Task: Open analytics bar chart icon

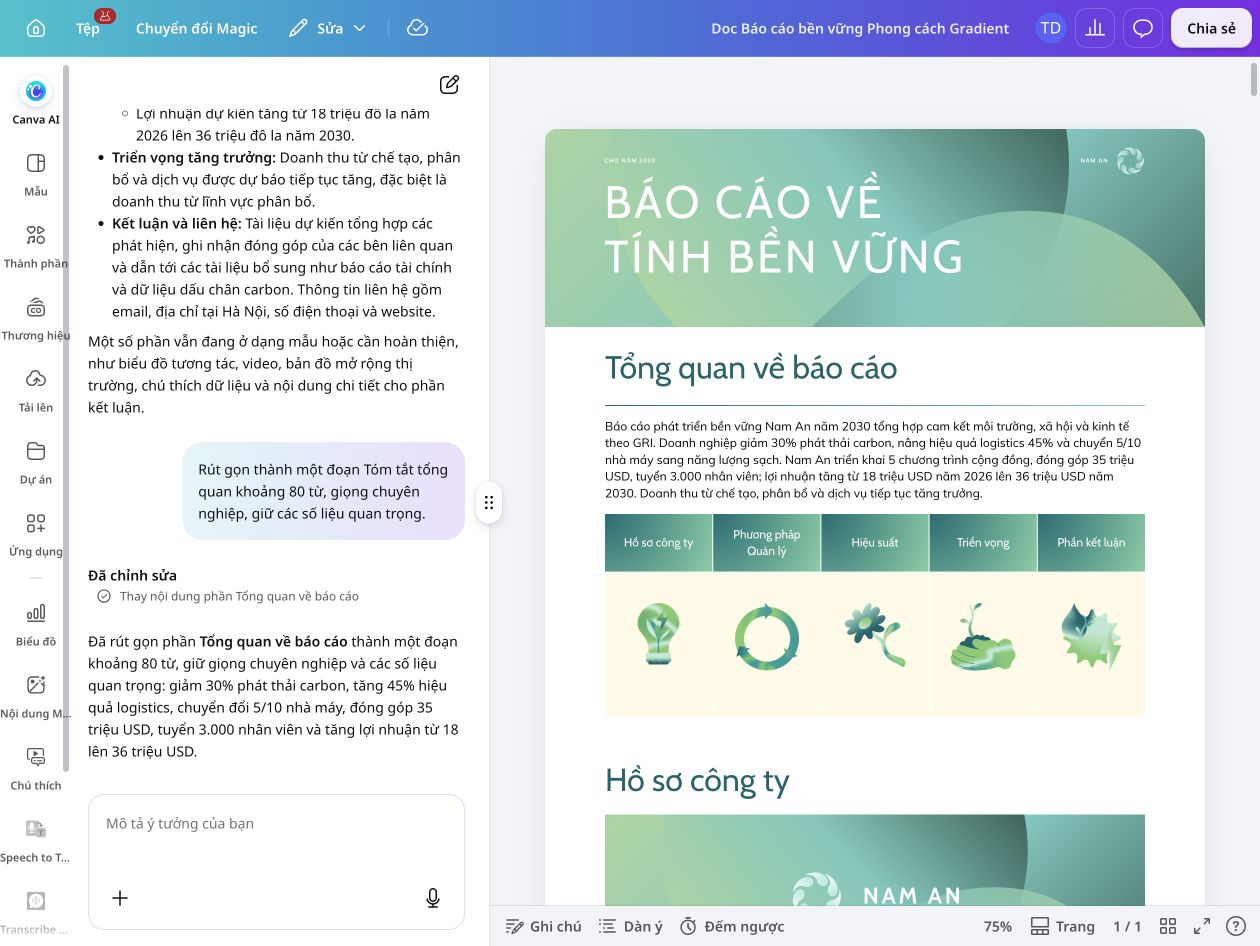Action: [1095, 28]
